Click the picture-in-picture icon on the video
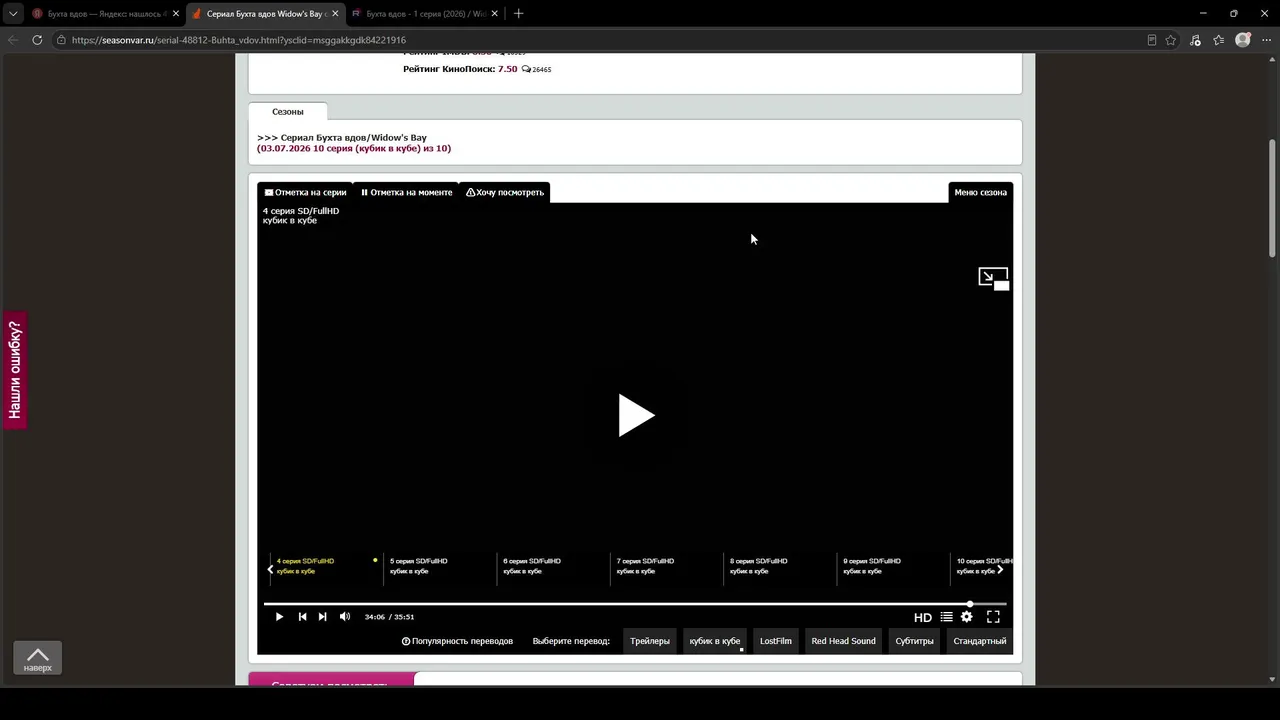Image resolution: width=1280 pixels, height=720 pixels. (993, 278)
